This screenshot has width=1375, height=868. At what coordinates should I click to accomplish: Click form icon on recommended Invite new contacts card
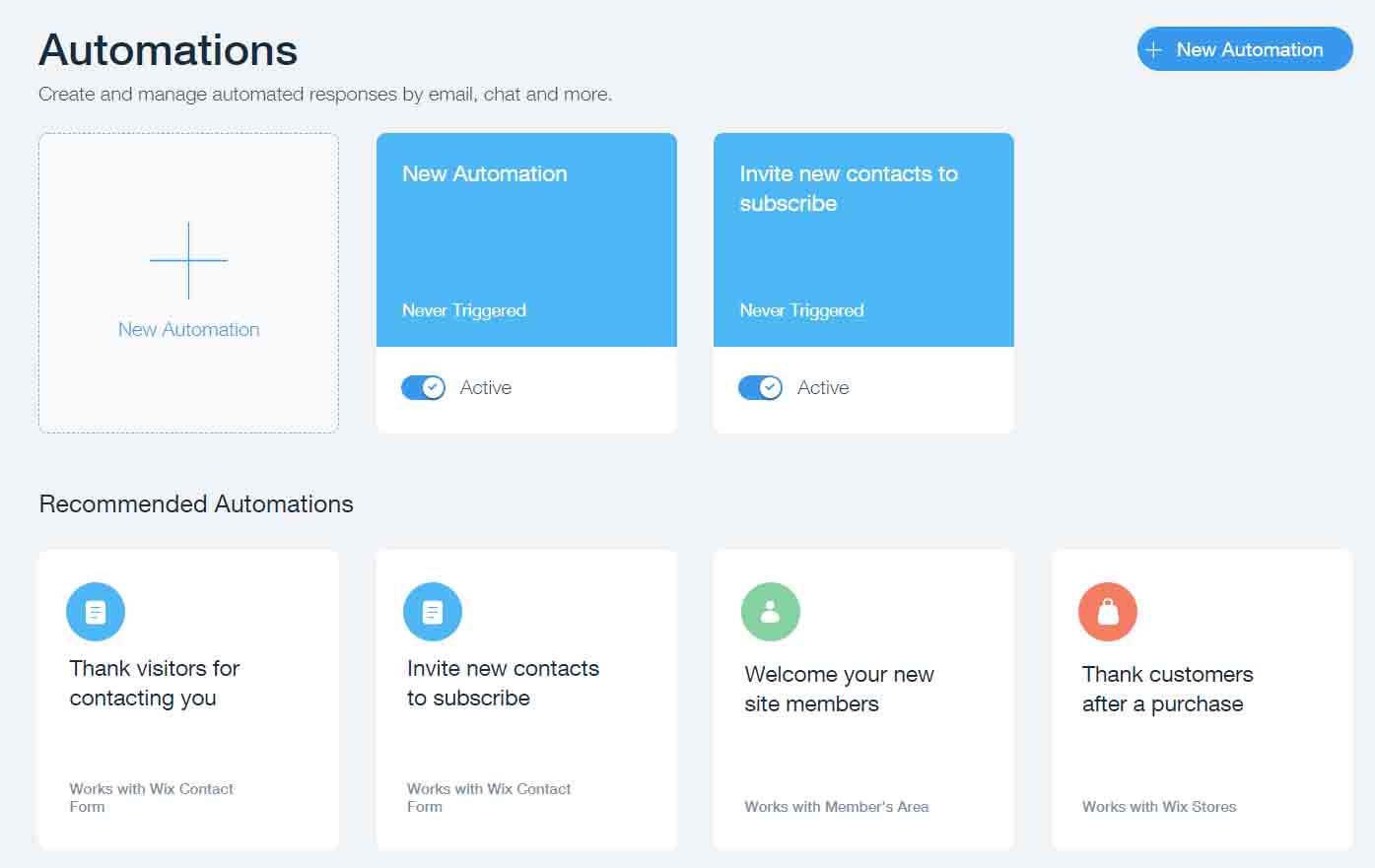click(x=433, y=612)
